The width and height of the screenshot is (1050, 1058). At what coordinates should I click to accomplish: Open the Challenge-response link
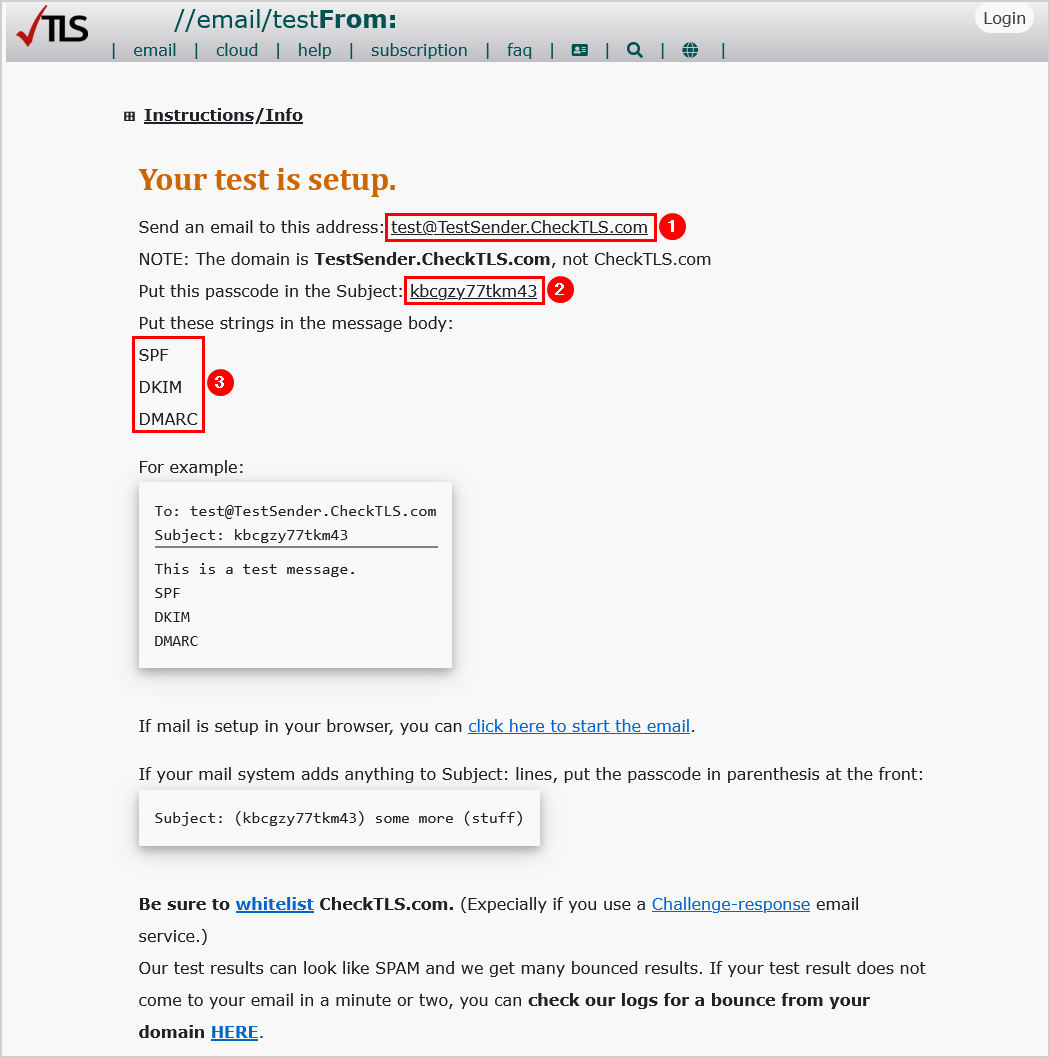(730, 904)
